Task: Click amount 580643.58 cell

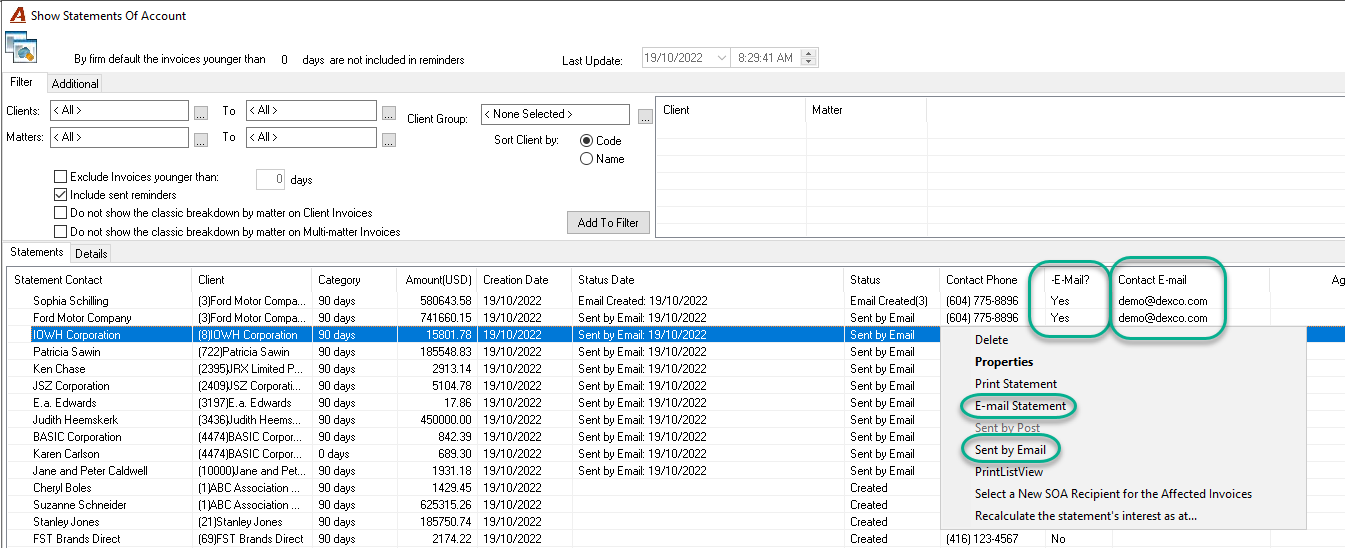Action: coord(446,301)
